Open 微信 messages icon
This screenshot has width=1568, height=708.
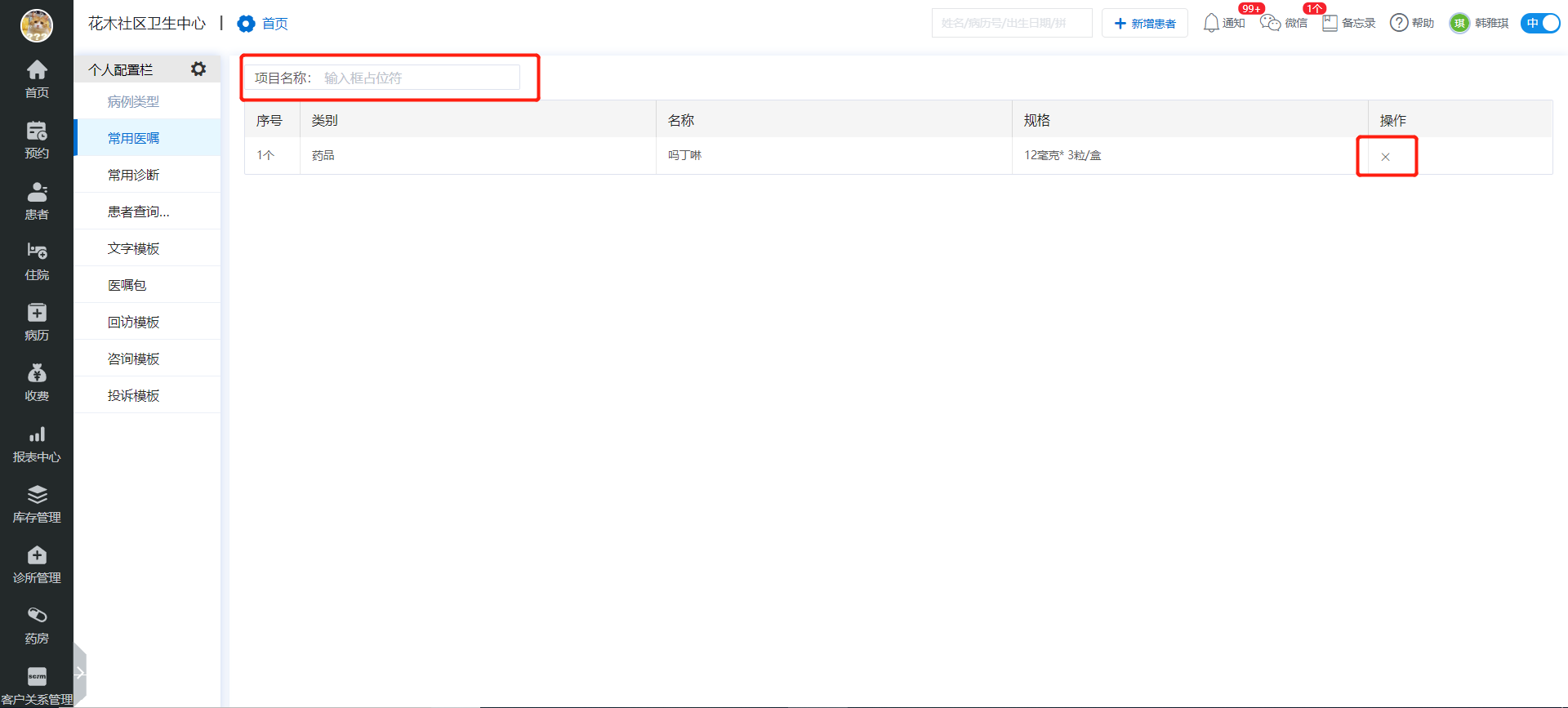(1284, 23)
